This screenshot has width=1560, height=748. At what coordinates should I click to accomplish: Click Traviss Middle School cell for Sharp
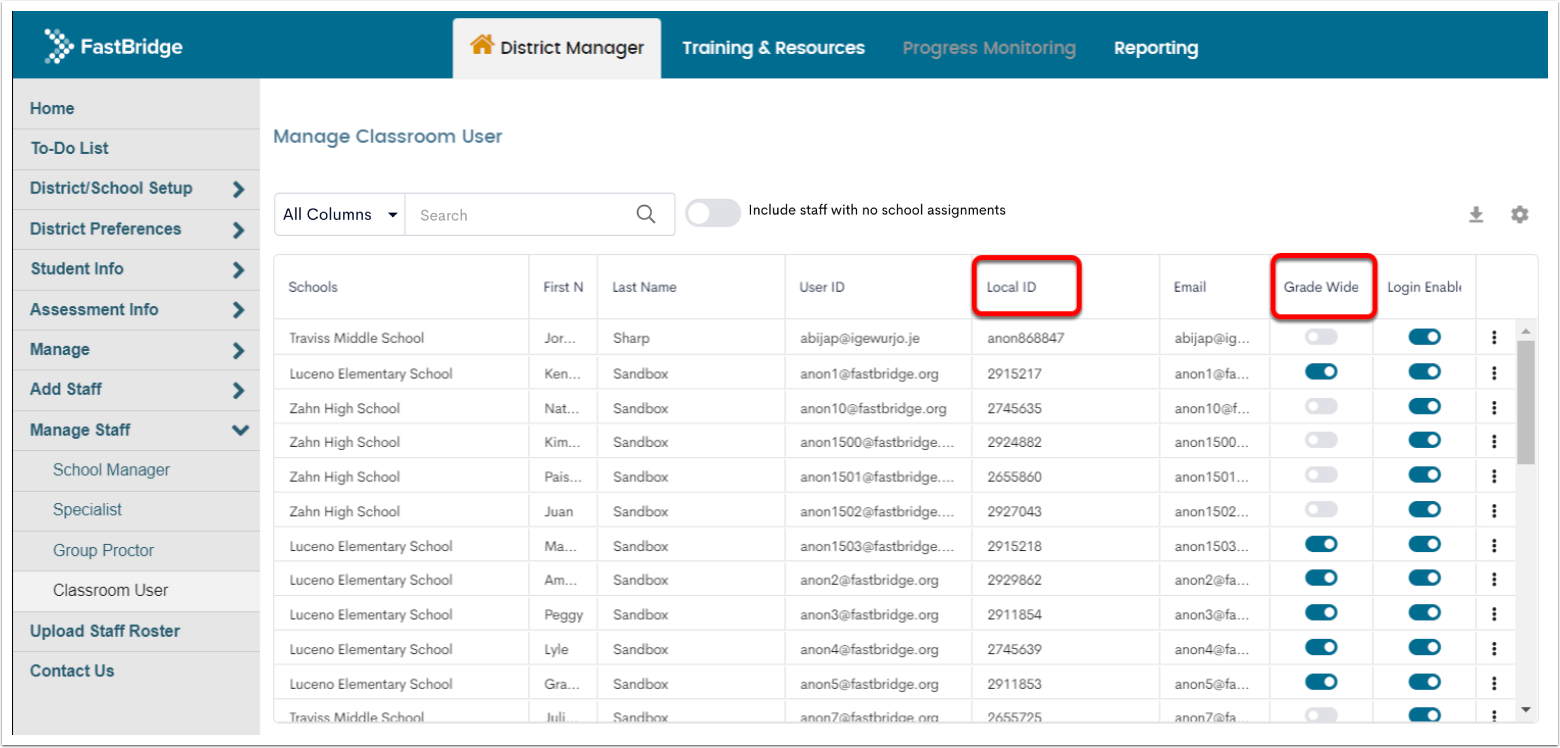(x=401, y=338)
